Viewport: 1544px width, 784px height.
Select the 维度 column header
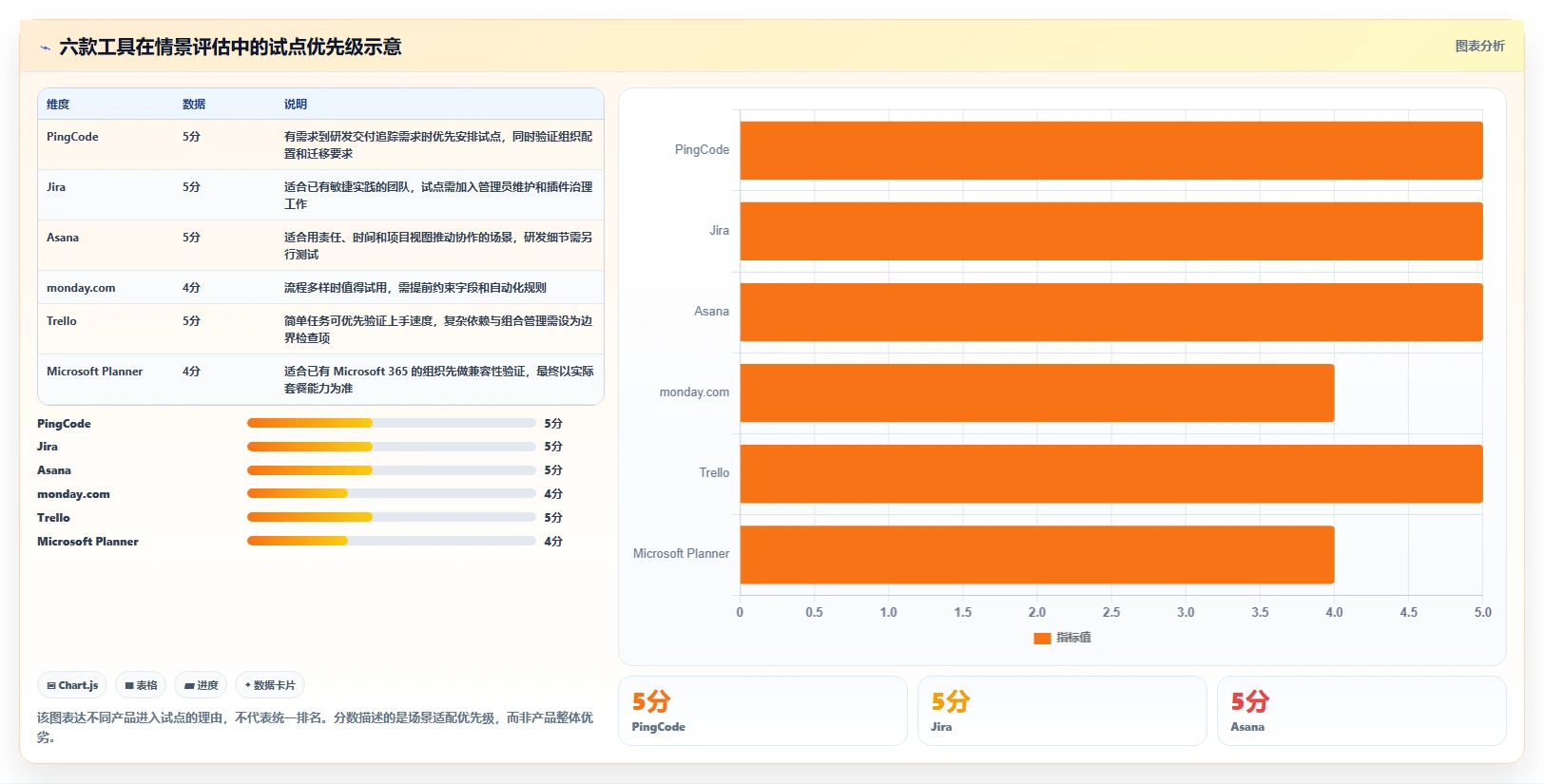point(58,105)
